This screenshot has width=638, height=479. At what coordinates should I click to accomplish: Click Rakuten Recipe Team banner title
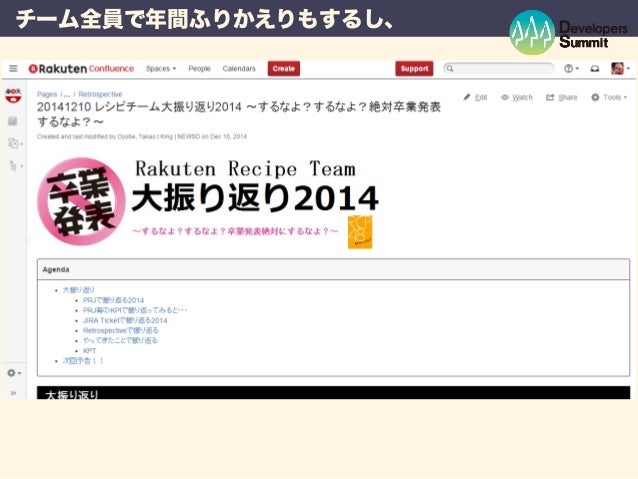click(245, 168)
